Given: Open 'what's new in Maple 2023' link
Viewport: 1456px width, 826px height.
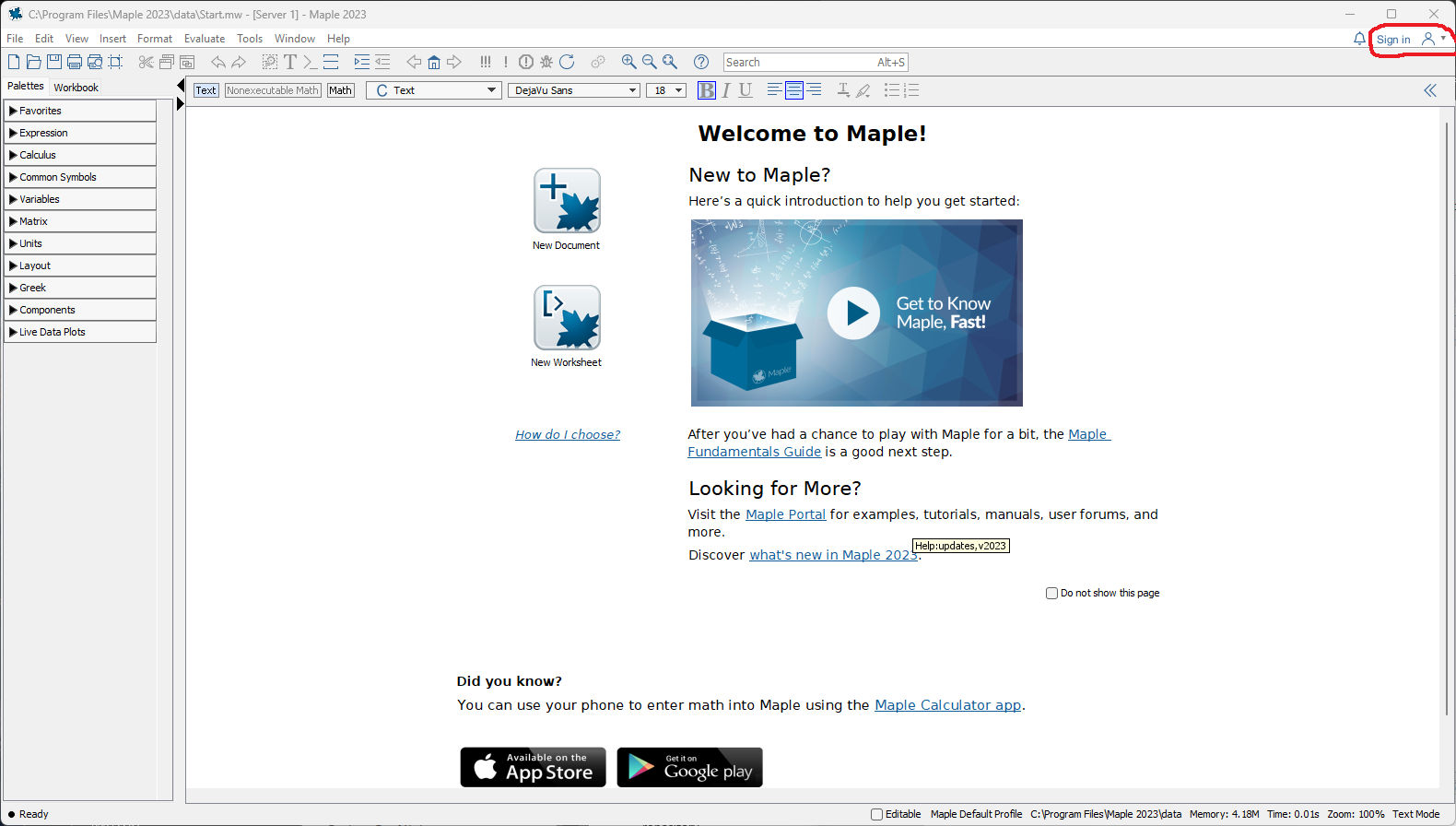Looking at the screenshot, I should 833,555.
